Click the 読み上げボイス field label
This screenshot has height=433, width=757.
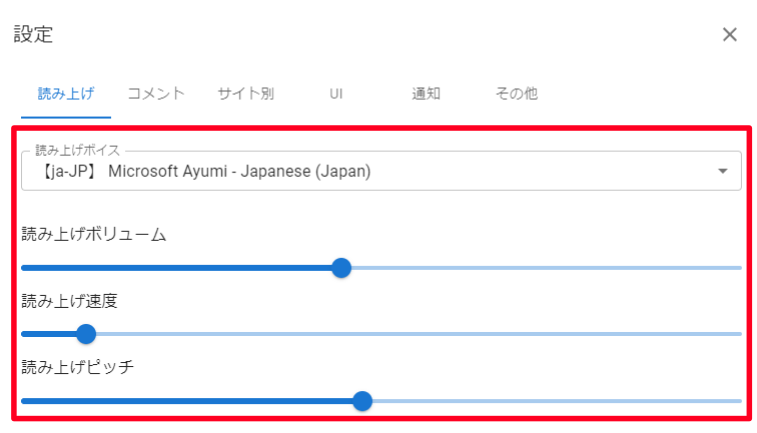coord(77,151)
